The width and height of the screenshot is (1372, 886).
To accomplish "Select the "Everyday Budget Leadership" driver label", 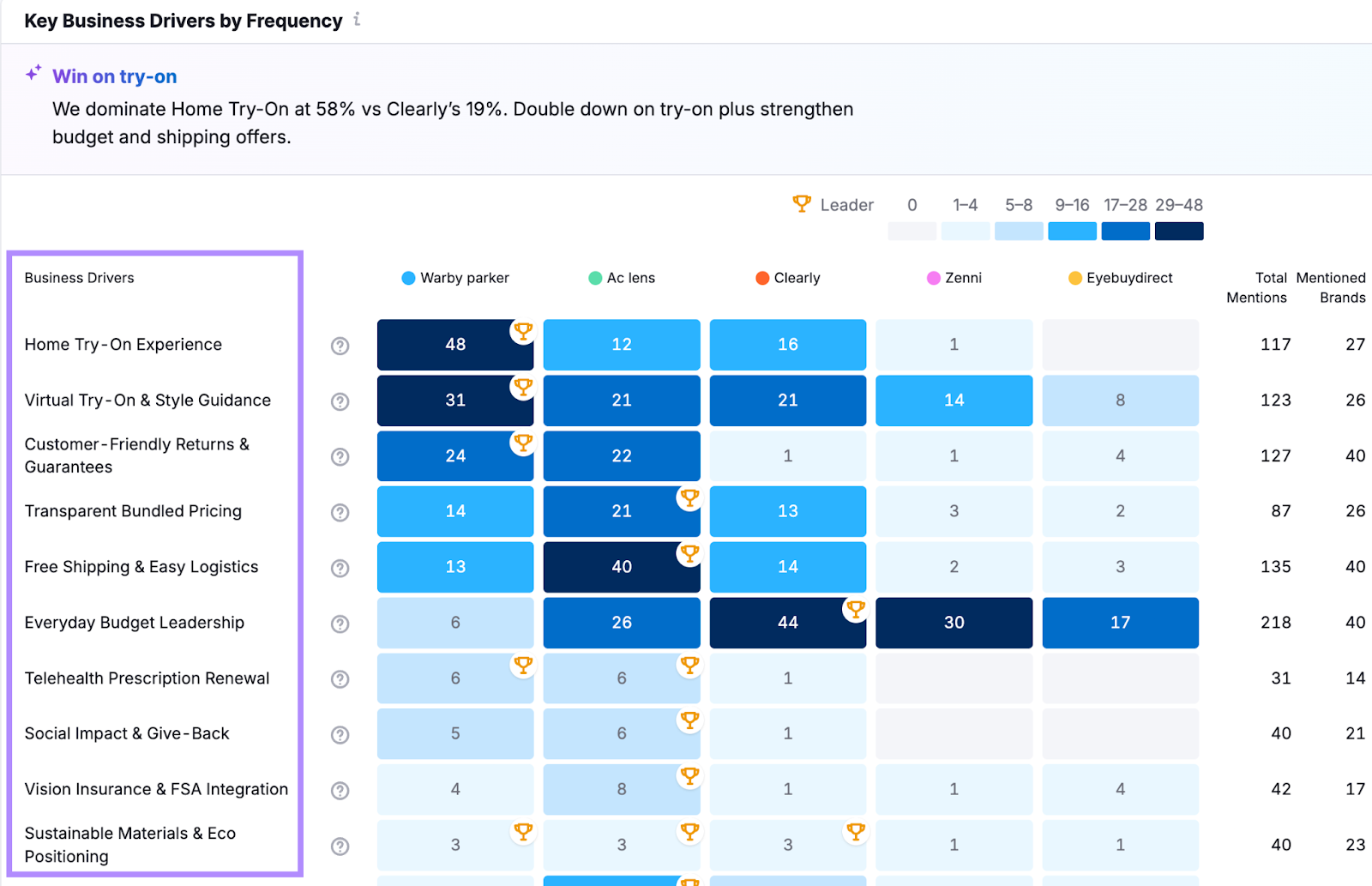I will click(134, 624).
